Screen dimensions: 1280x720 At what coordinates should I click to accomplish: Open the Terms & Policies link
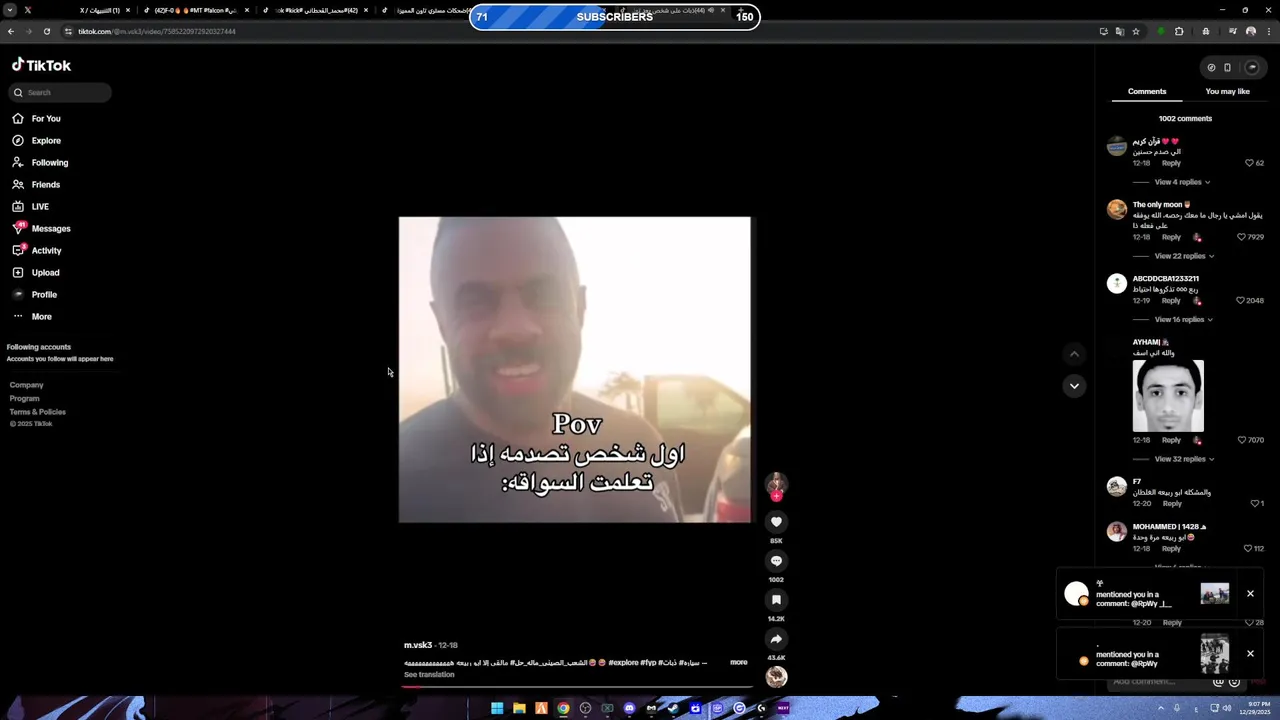(x=38, y=412)
